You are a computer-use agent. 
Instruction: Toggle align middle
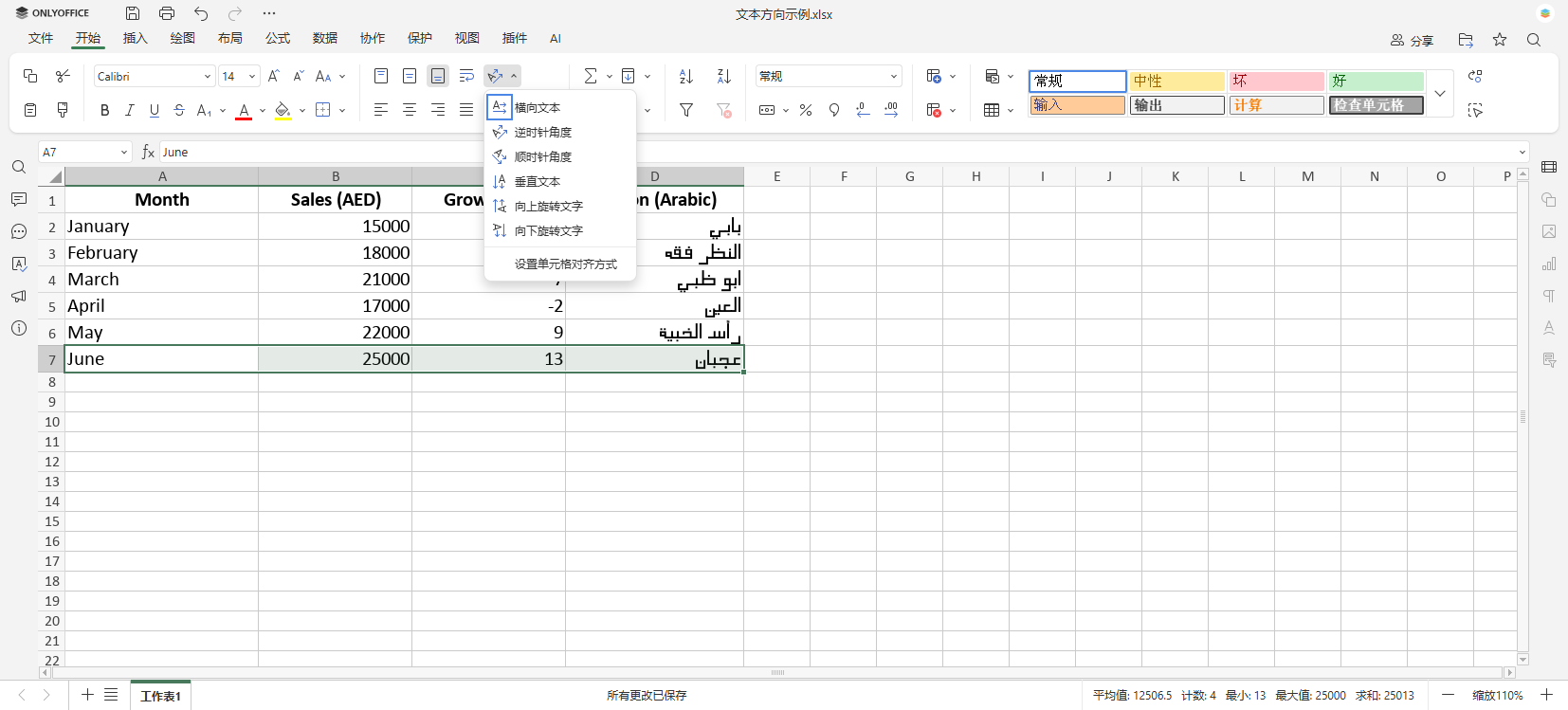pyautogui.click(x=410, y=76)
